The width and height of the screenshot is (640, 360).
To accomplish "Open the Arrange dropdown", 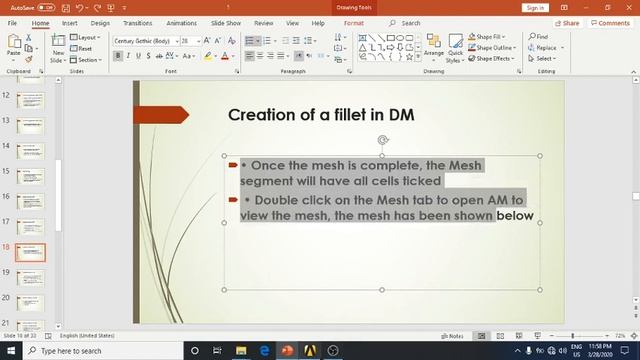I will click(433, 48).
